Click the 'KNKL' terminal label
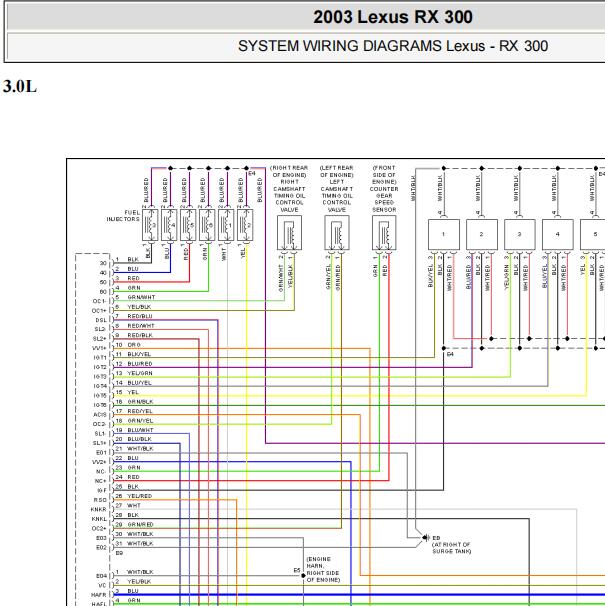This screenshot has height=606, width=605. click(99, 519)
